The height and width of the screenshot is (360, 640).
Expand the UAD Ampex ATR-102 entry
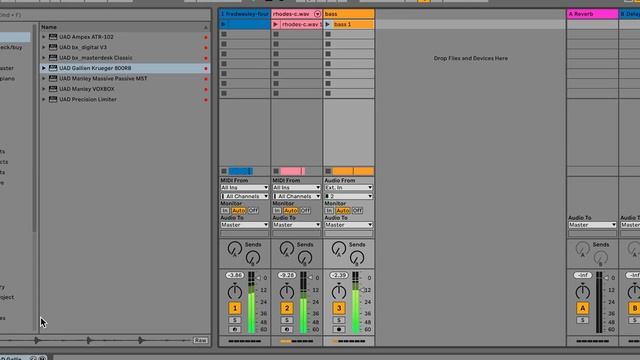pos(44,37)
